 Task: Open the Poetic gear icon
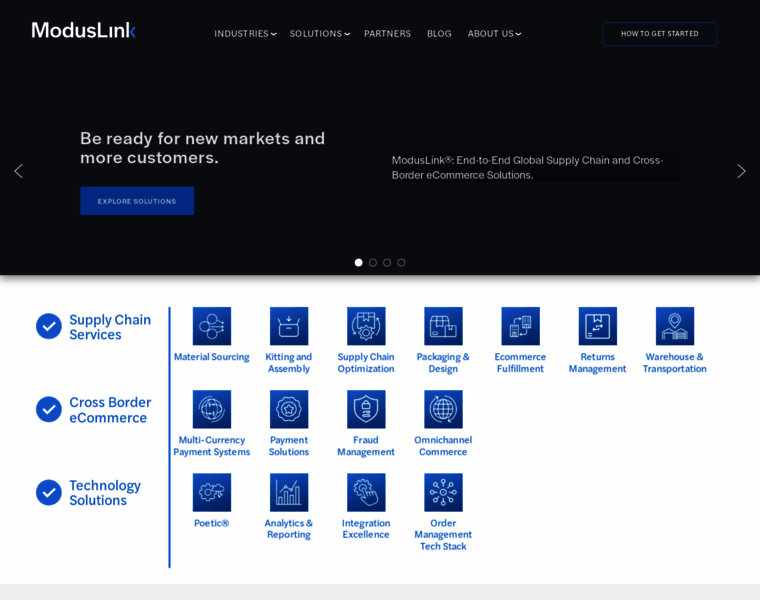(212, 492)
